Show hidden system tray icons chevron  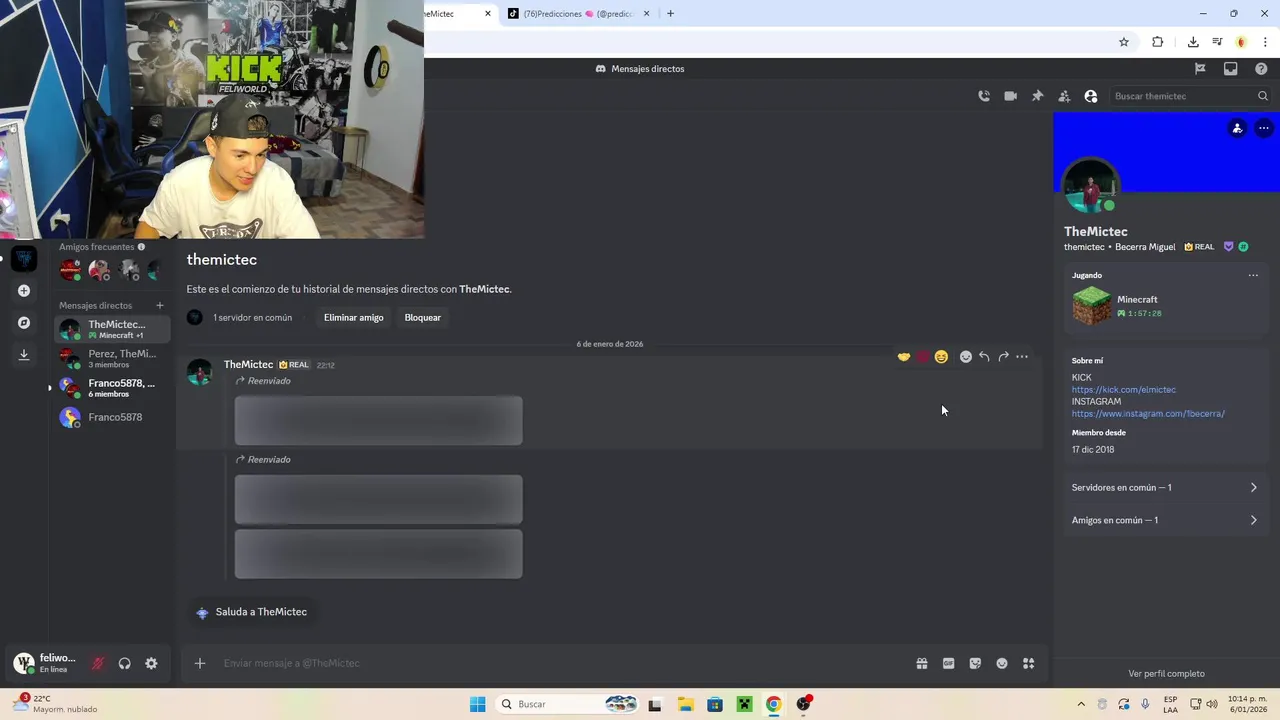pyautogui.click(x=1081, y=704)
